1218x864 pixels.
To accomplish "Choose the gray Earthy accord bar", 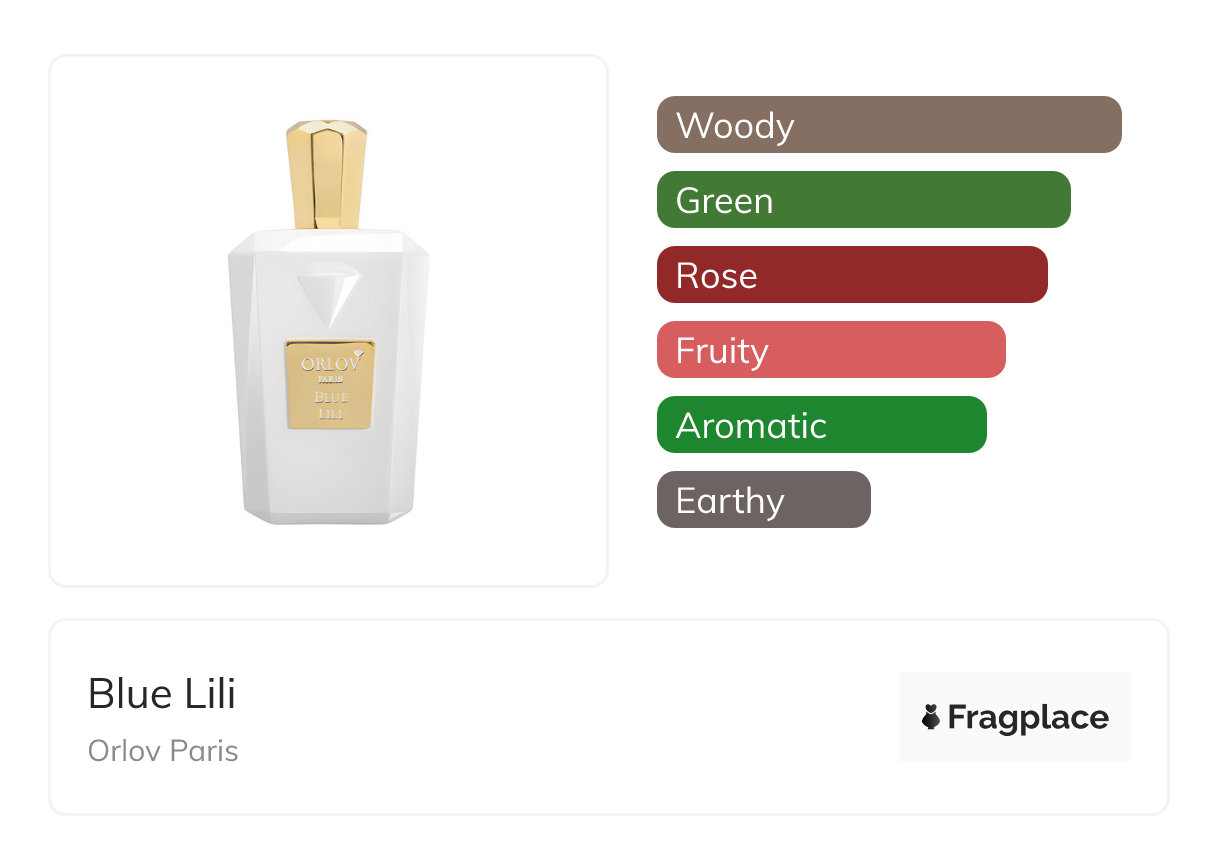I will click(x=764, y=500).
